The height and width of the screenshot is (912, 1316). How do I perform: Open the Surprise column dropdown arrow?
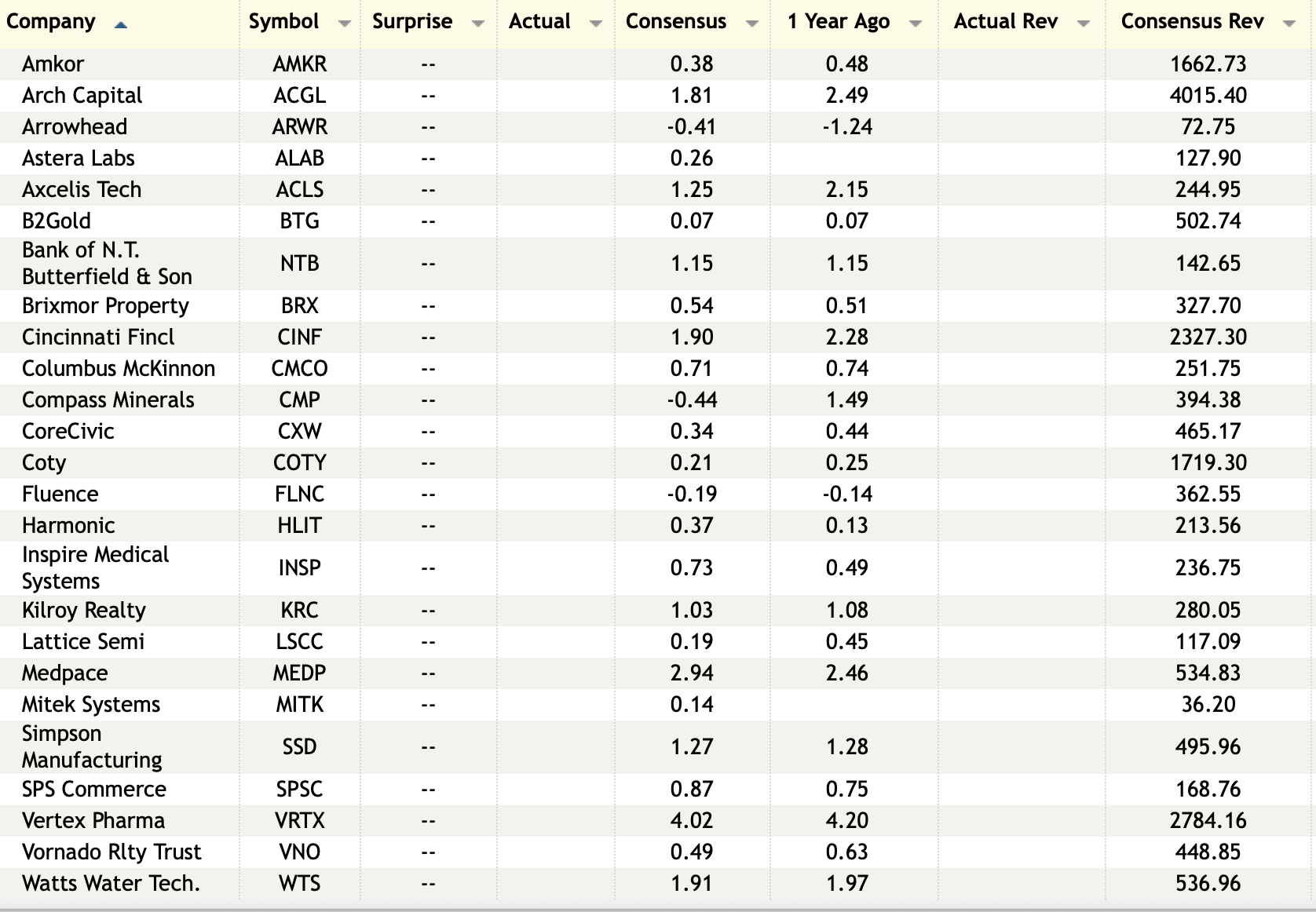477,24
